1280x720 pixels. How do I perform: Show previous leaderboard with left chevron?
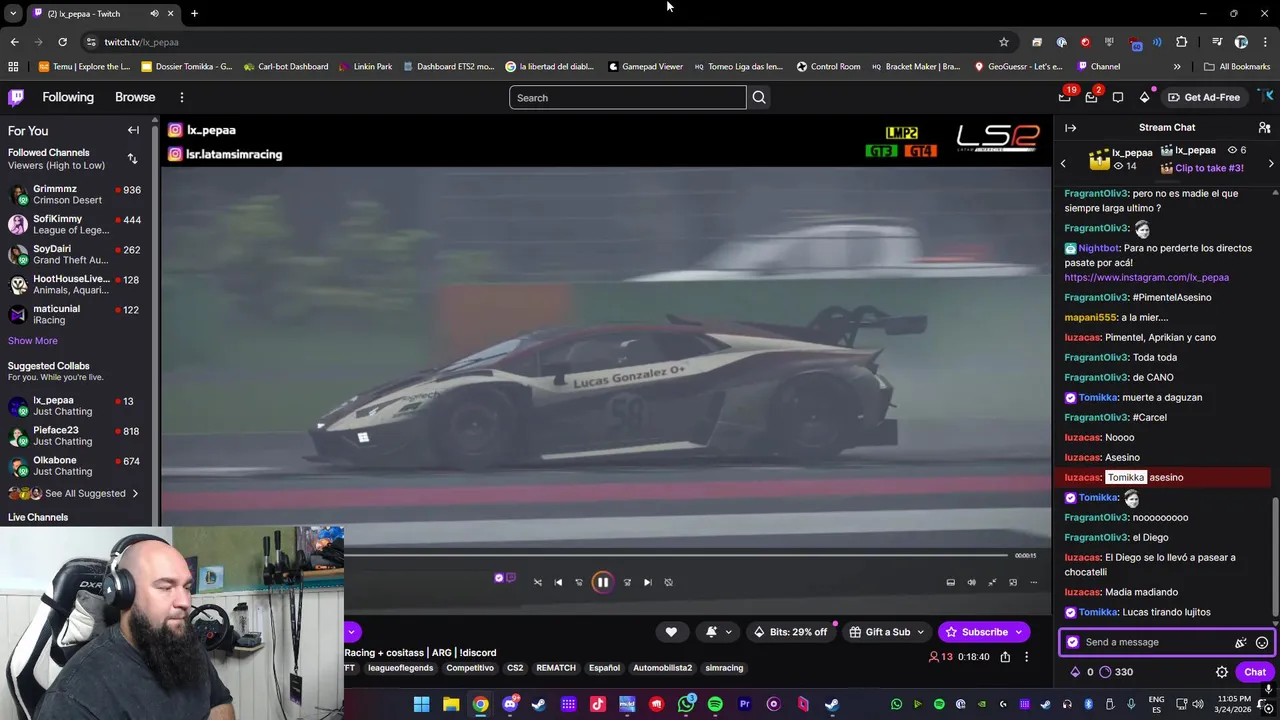click(x=1063, y=163)
